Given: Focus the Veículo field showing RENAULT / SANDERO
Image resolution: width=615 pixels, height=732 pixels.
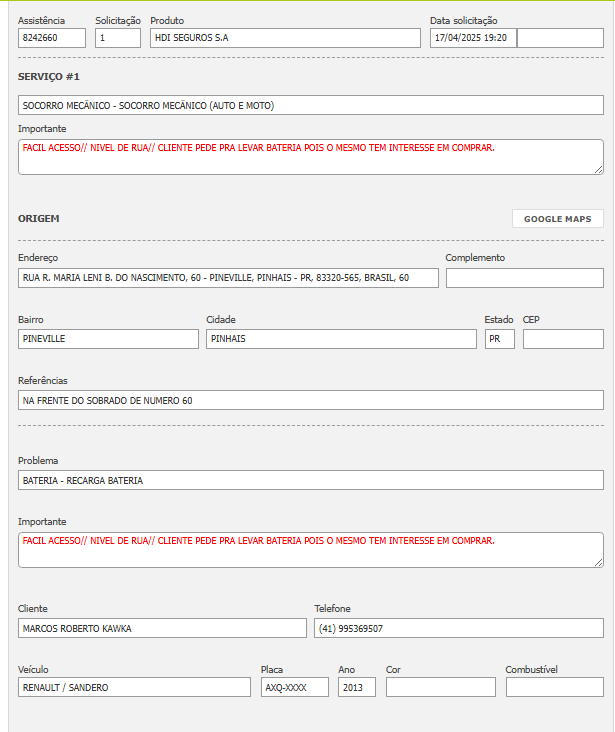Looking at the screenshot, I should pos(134,687).
